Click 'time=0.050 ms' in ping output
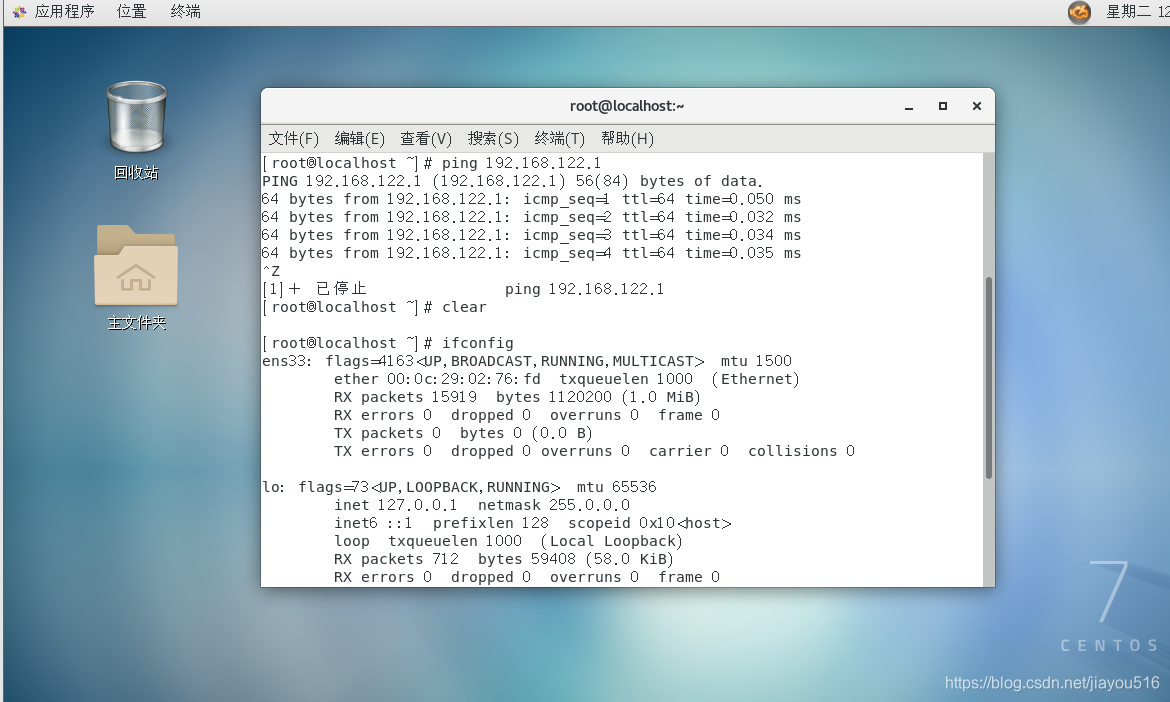This screenshot has height=702, width=1170. click(x=743, y=199)
